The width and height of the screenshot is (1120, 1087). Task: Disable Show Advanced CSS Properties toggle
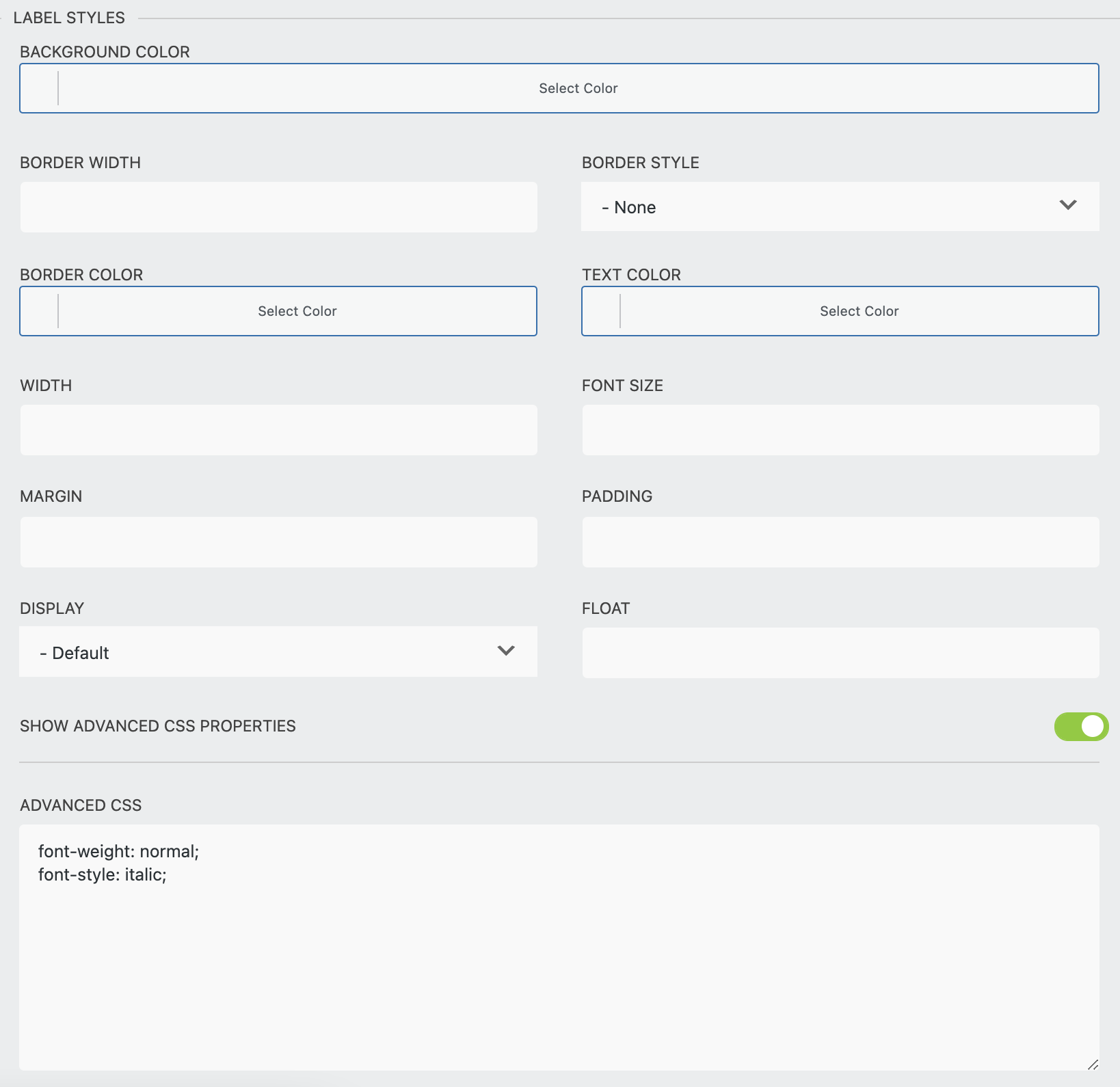pos(1080,727)
